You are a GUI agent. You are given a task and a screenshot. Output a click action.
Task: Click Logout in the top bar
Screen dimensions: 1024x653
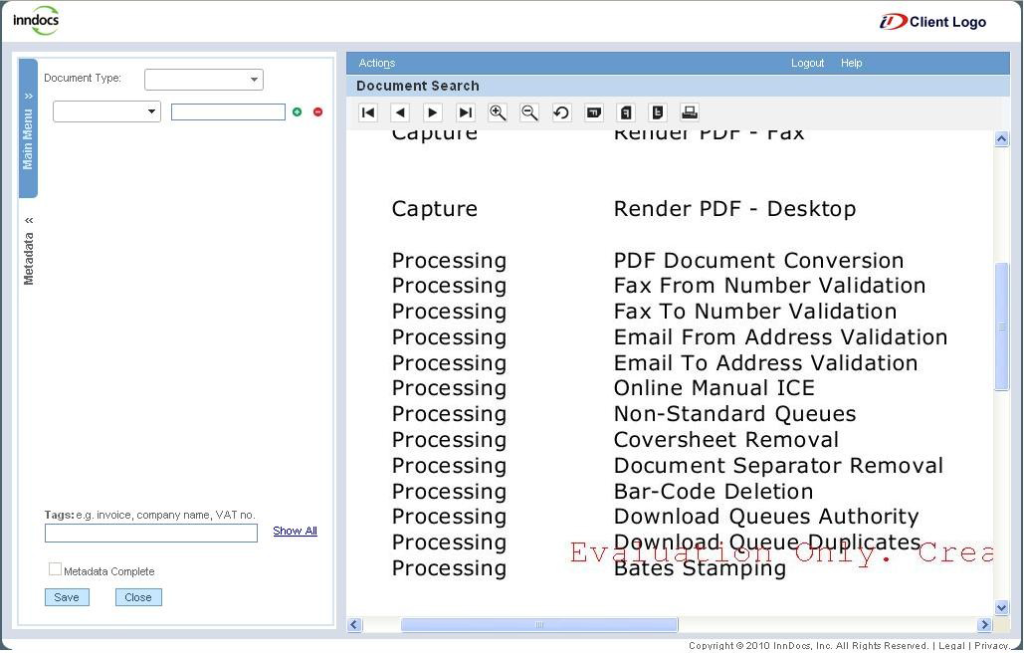(807, 63)
